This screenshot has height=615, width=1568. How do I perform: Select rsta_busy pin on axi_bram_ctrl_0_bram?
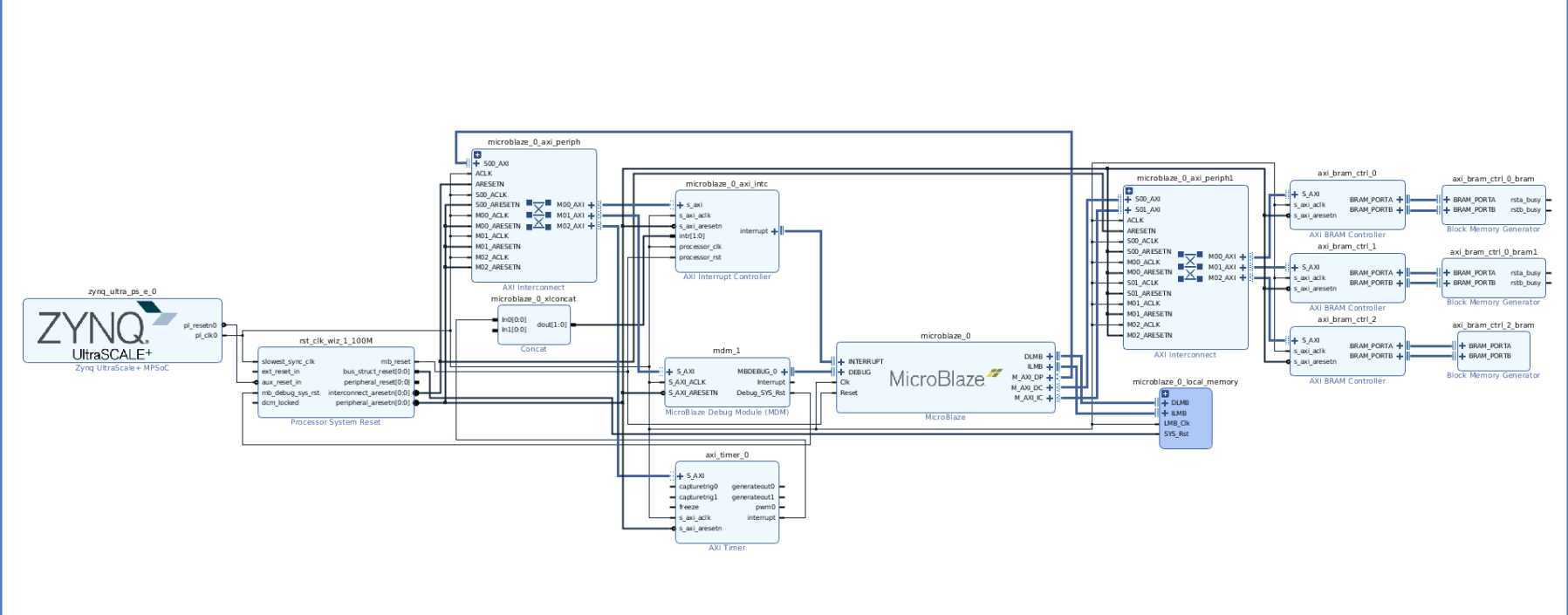pos(1526,200)
